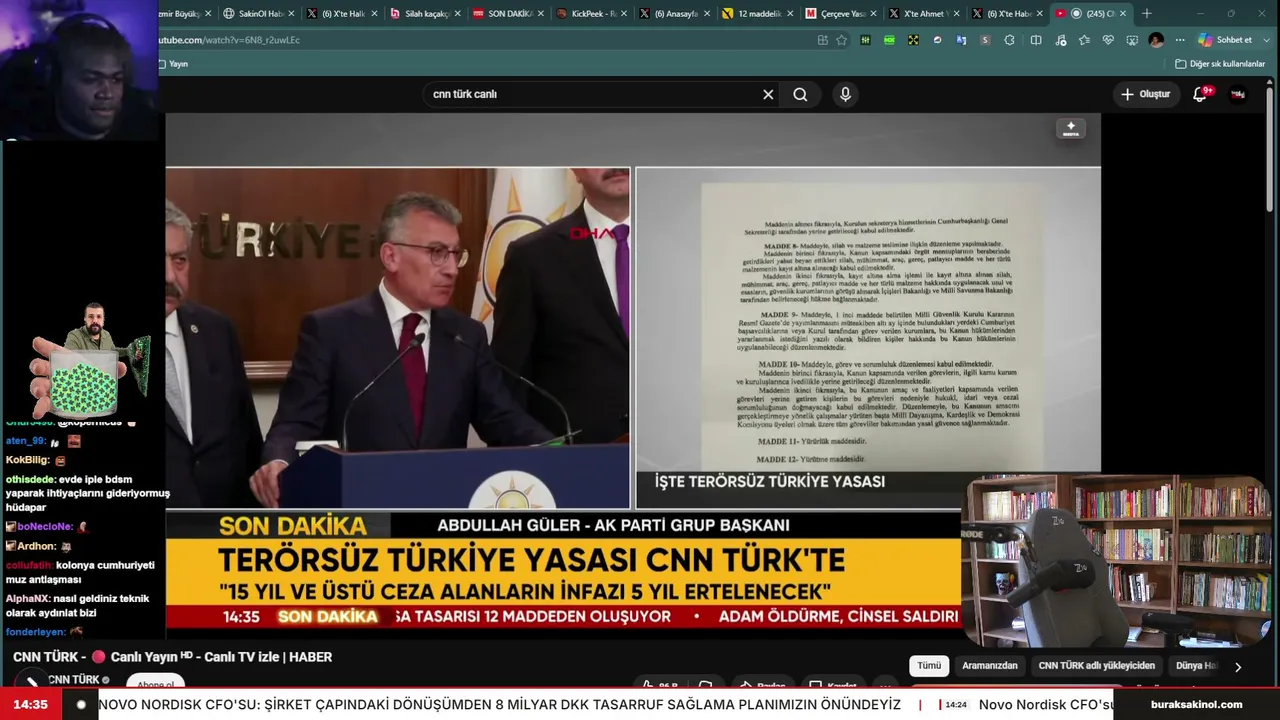
Task: Click the Oluştur create button
Action: [1145, 94]
